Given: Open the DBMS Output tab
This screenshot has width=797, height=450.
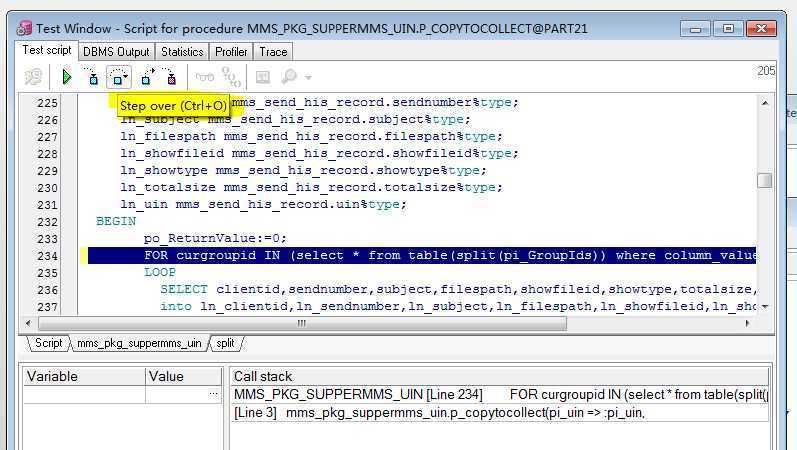Looking at the screenshot, I should [x=116, y=52].
